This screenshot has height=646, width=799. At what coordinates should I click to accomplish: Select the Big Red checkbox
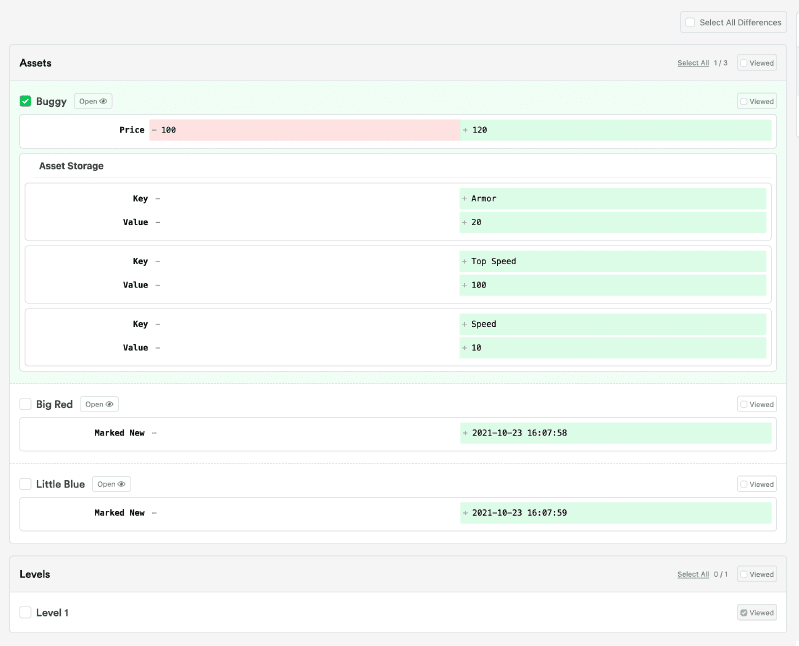pyautogui.click(x=25, y=404)
